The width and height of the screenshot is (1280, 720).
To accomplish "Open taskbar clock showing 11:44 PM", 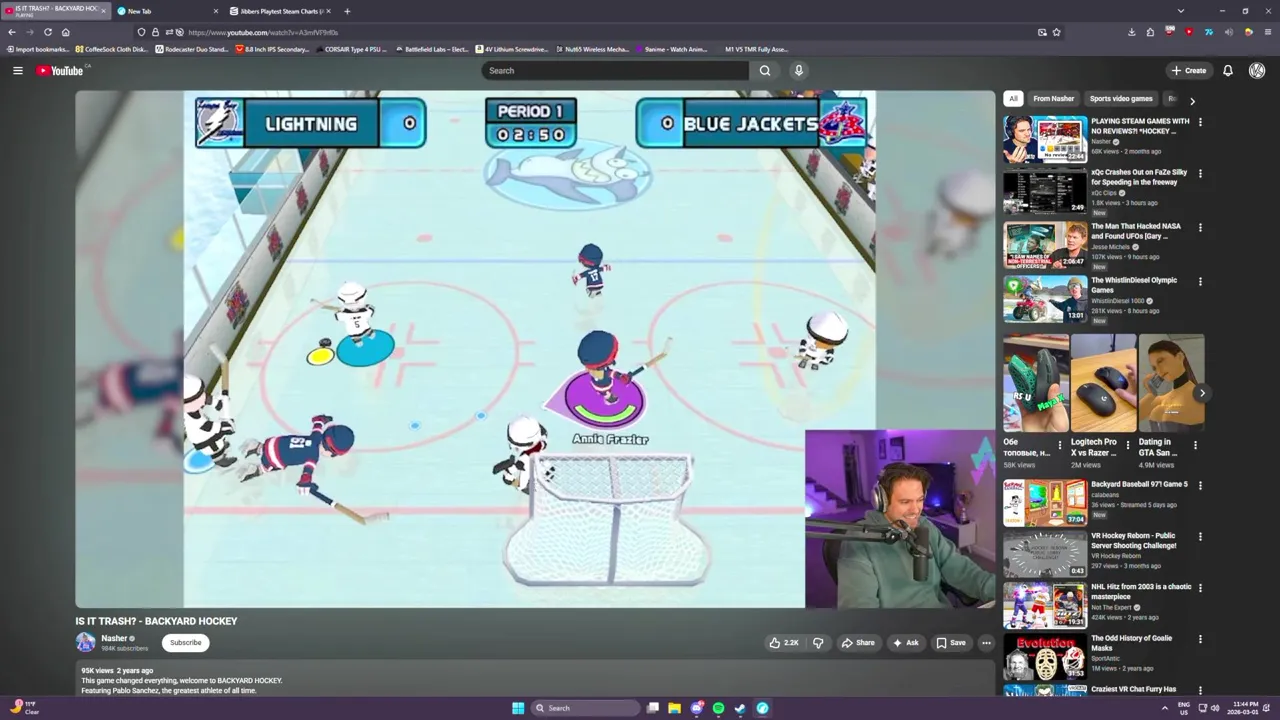I will (1245, 708).
